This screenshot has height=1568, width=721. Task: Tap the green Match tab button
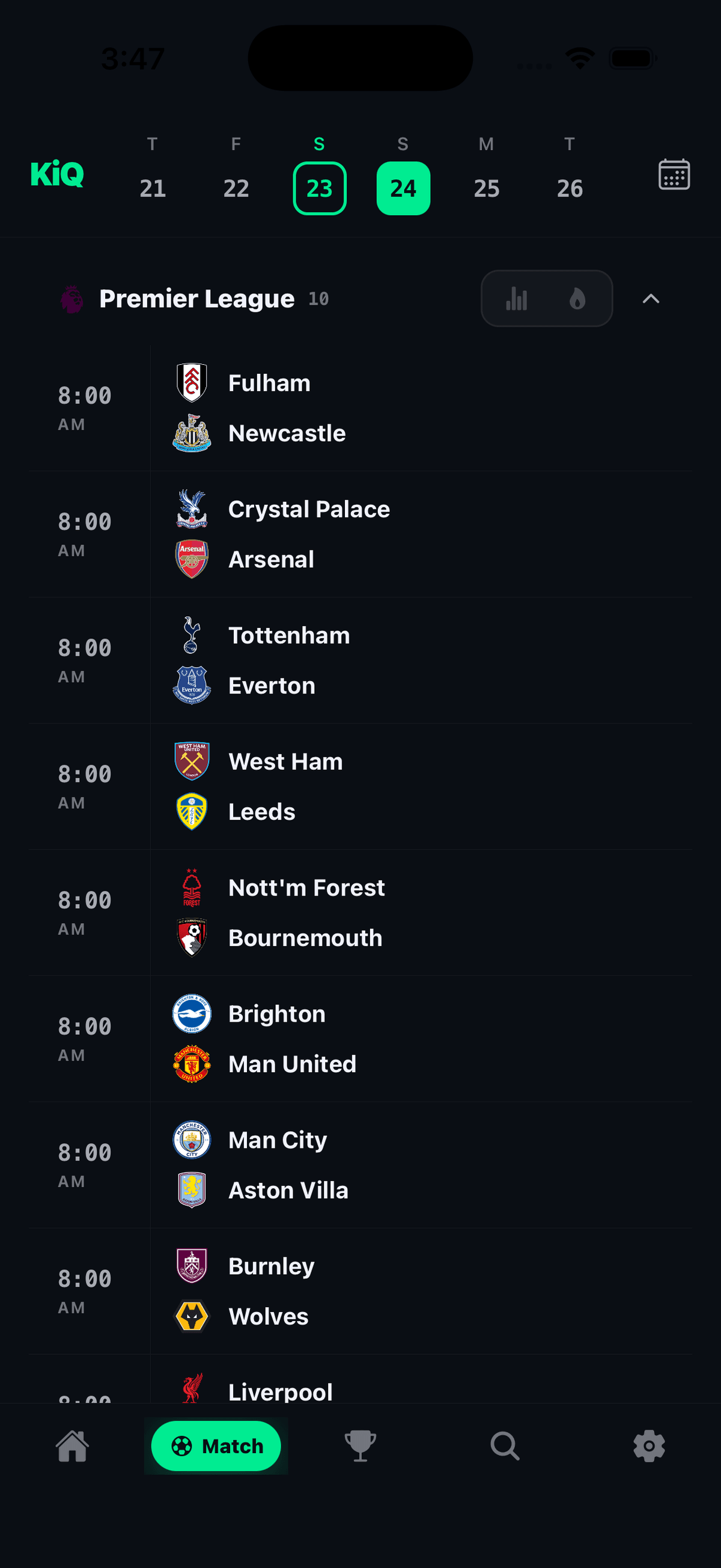tap(216, 1445)
